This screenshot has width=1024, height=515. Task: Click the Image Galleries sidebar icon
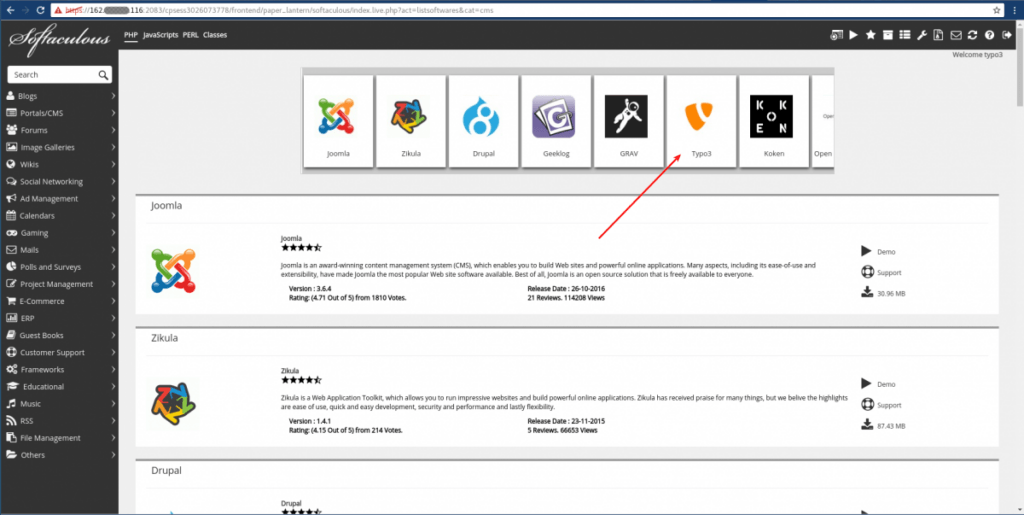coord(11,147)
